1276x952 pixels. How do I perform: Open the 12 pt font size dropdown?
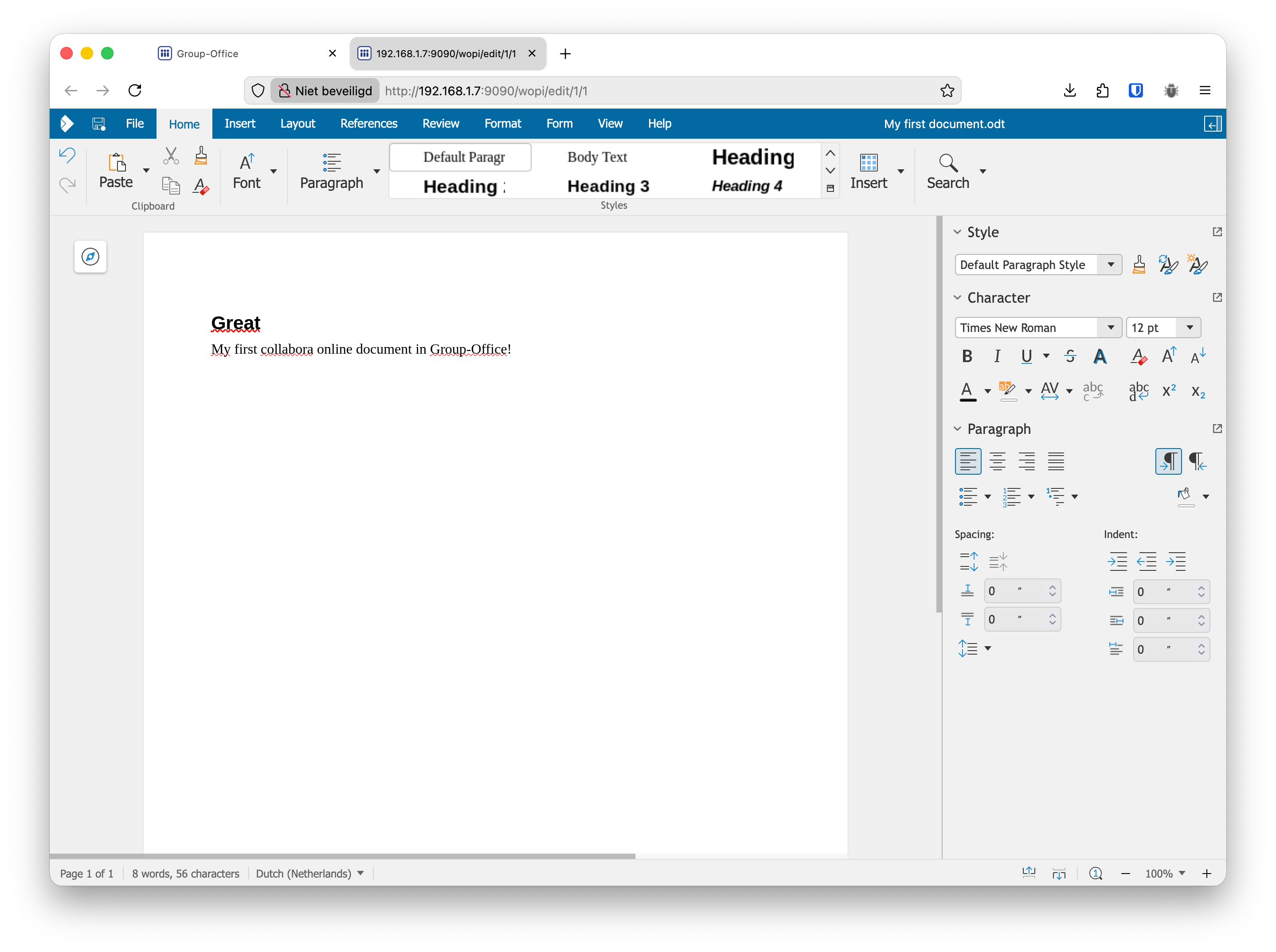(1189, 328)
